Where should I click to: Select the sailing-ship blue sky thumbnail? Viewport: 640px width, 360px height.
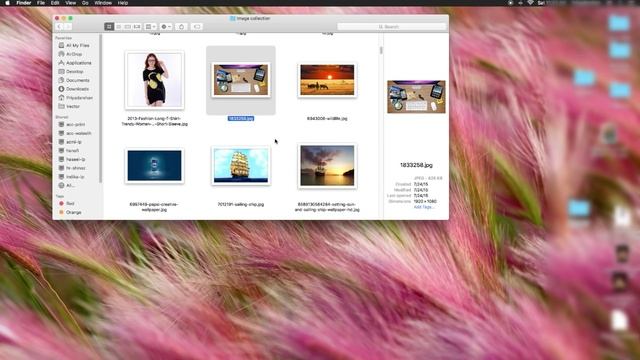(241, 166)
